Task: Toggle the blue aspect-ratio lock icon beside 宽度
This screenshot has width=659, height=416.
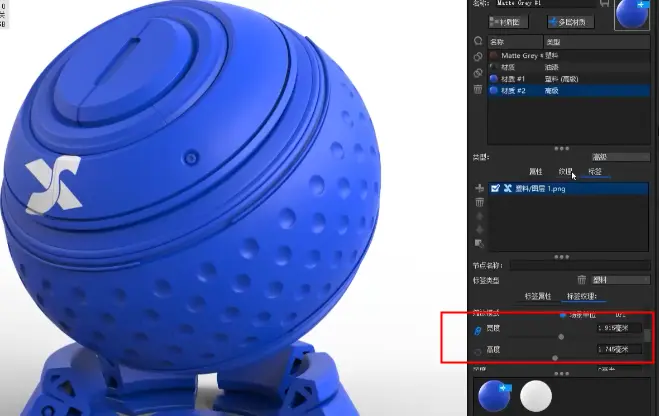Action: point(477,331)
